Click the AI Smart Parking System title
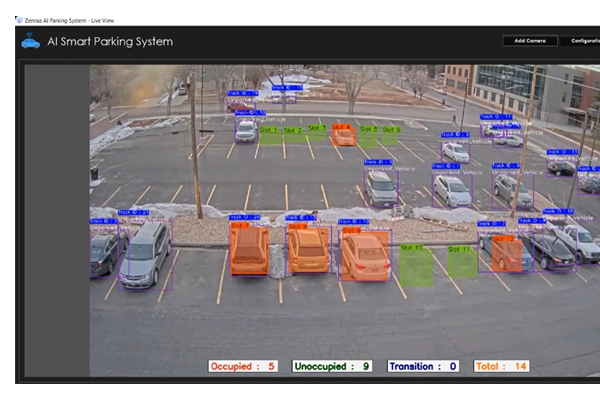 click(x=110, y=41)
